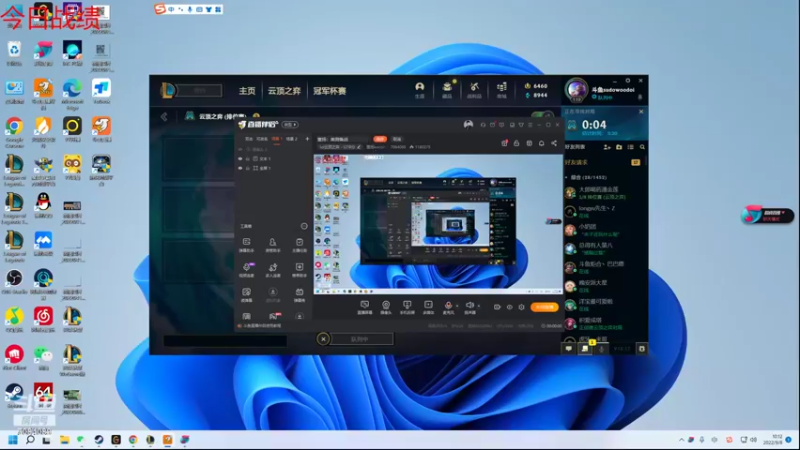Open the orientation dropdown beside streaming app logo
The image size is (800, 450).
290,124
